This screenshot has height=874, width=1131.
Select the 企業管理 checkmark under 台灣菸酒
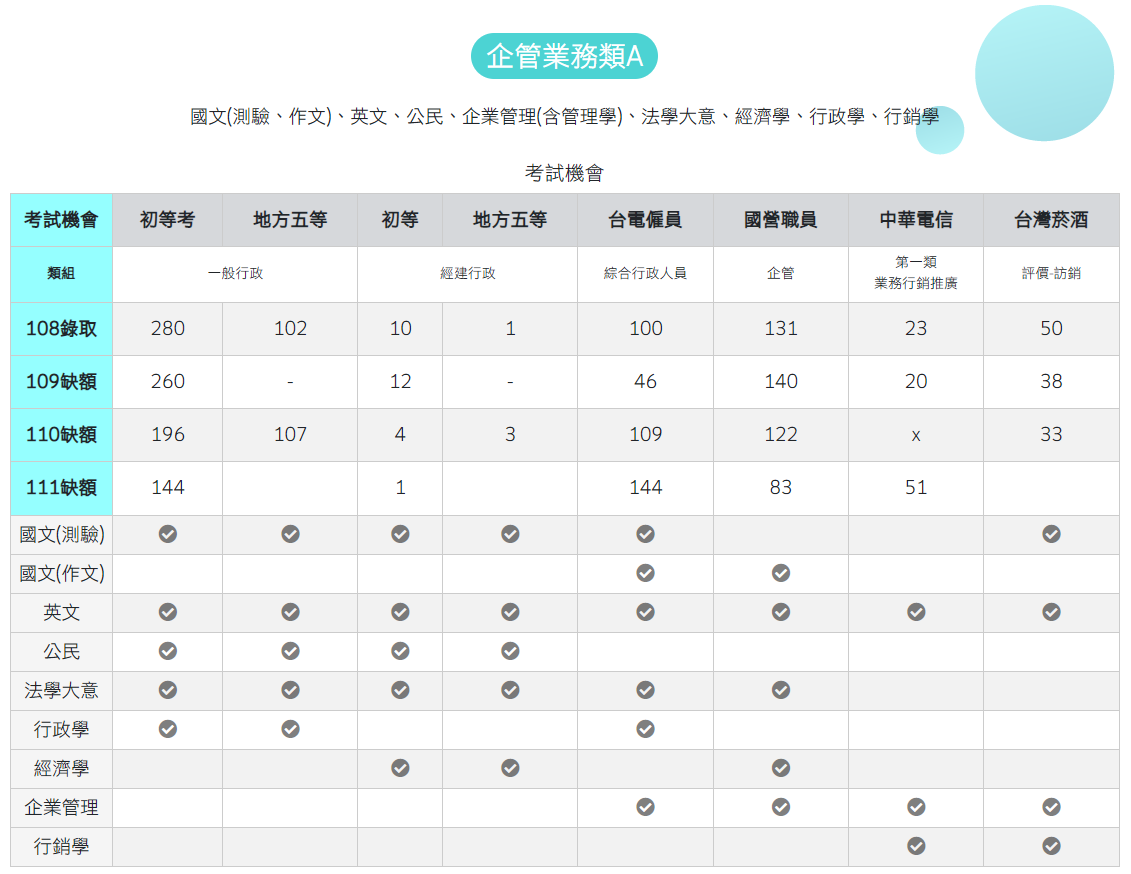(x=1052, y=807)
